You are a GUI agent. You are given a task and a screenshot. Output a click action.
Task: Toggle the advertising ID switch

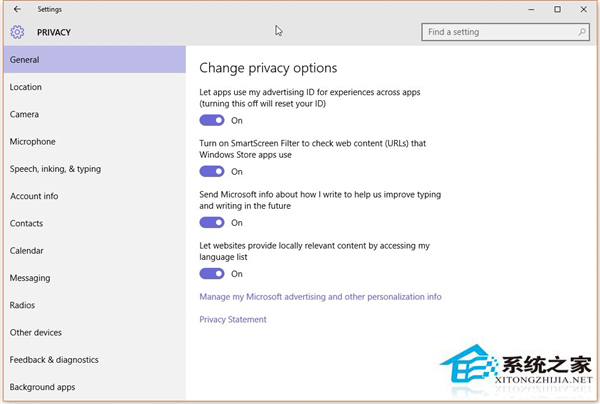[x=212, y=120]
